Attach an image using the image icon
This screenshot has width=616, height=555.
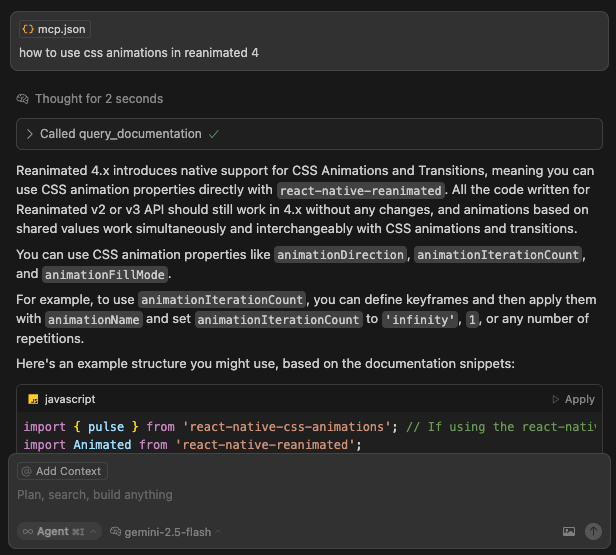click(569, 532)
